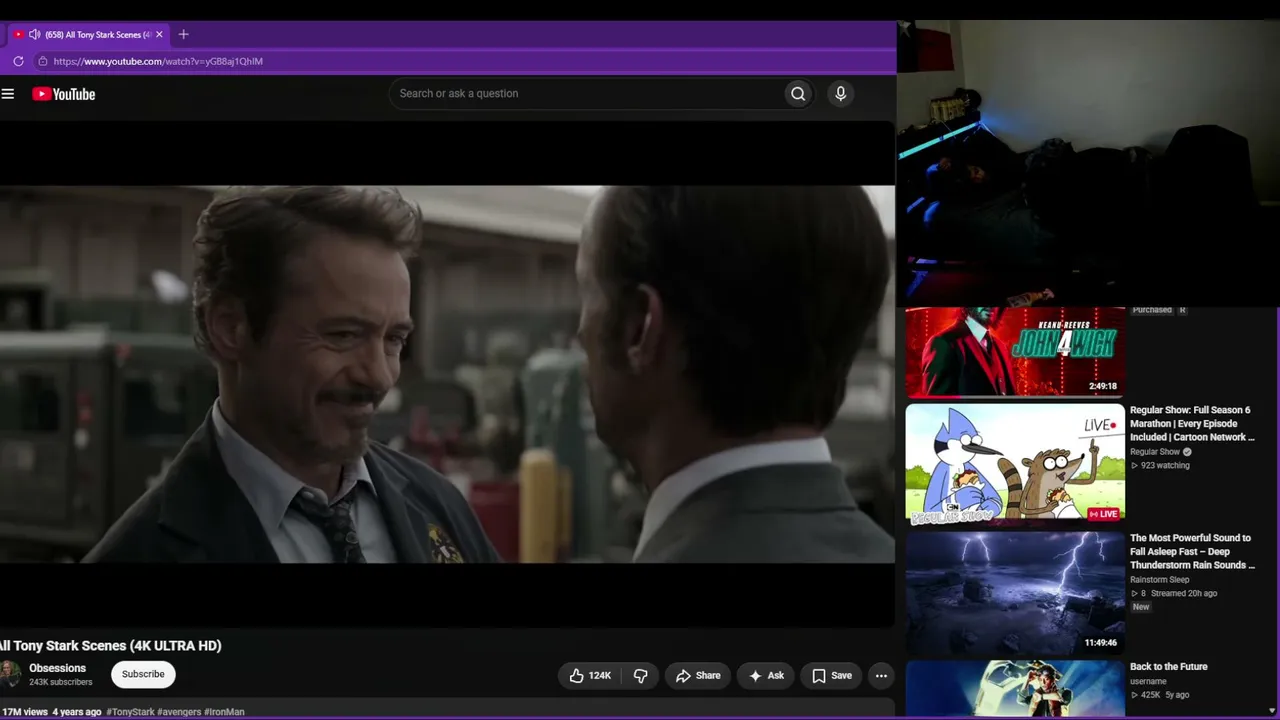This screenshot has width=1280, height=720.
Task: Visit the Rainstorm Sleep channel name
Action: pyautogui.click(x=1160, y=580)
